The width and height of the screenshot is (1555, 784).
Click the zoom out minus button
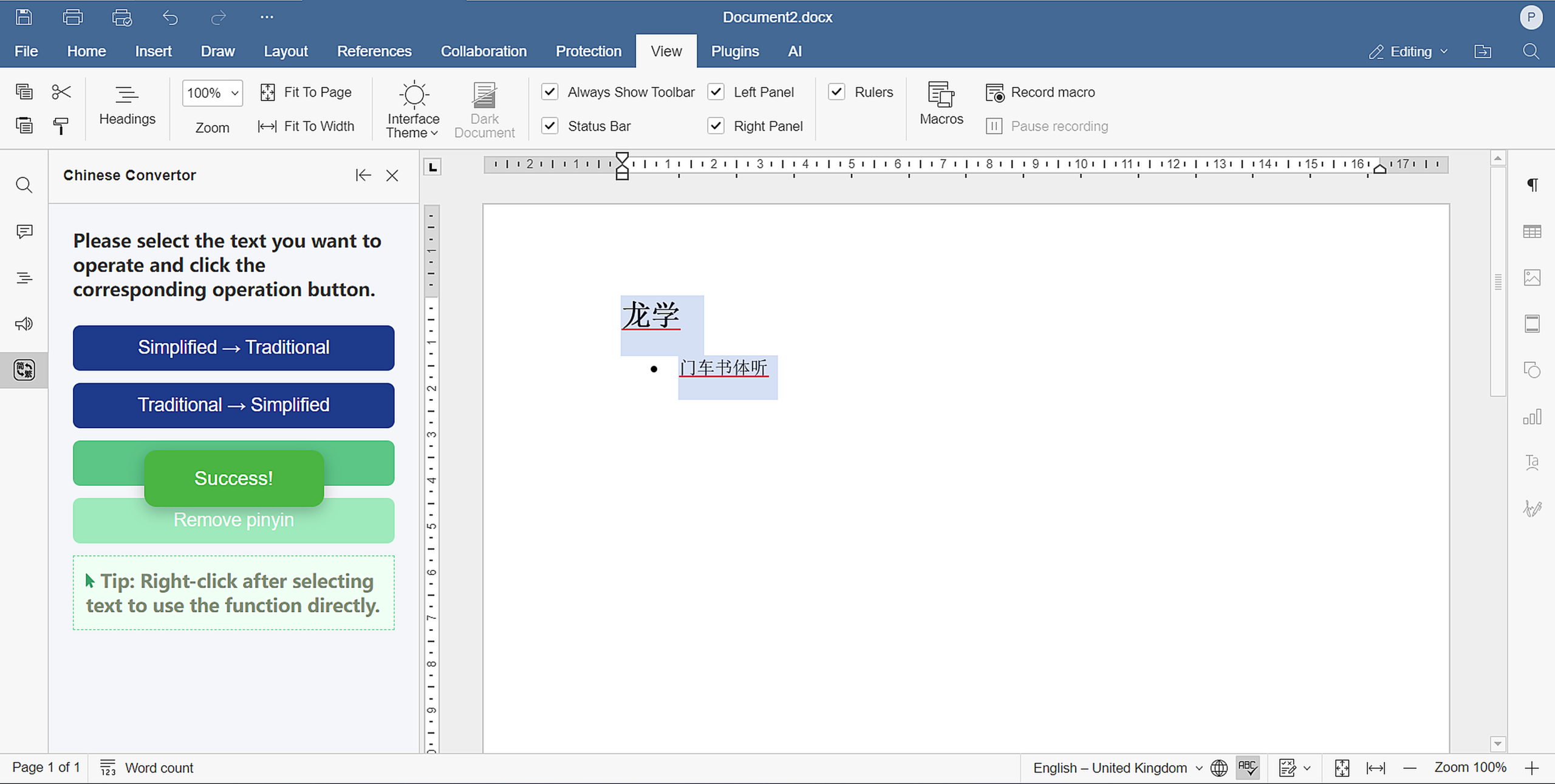coord(1410,768)
